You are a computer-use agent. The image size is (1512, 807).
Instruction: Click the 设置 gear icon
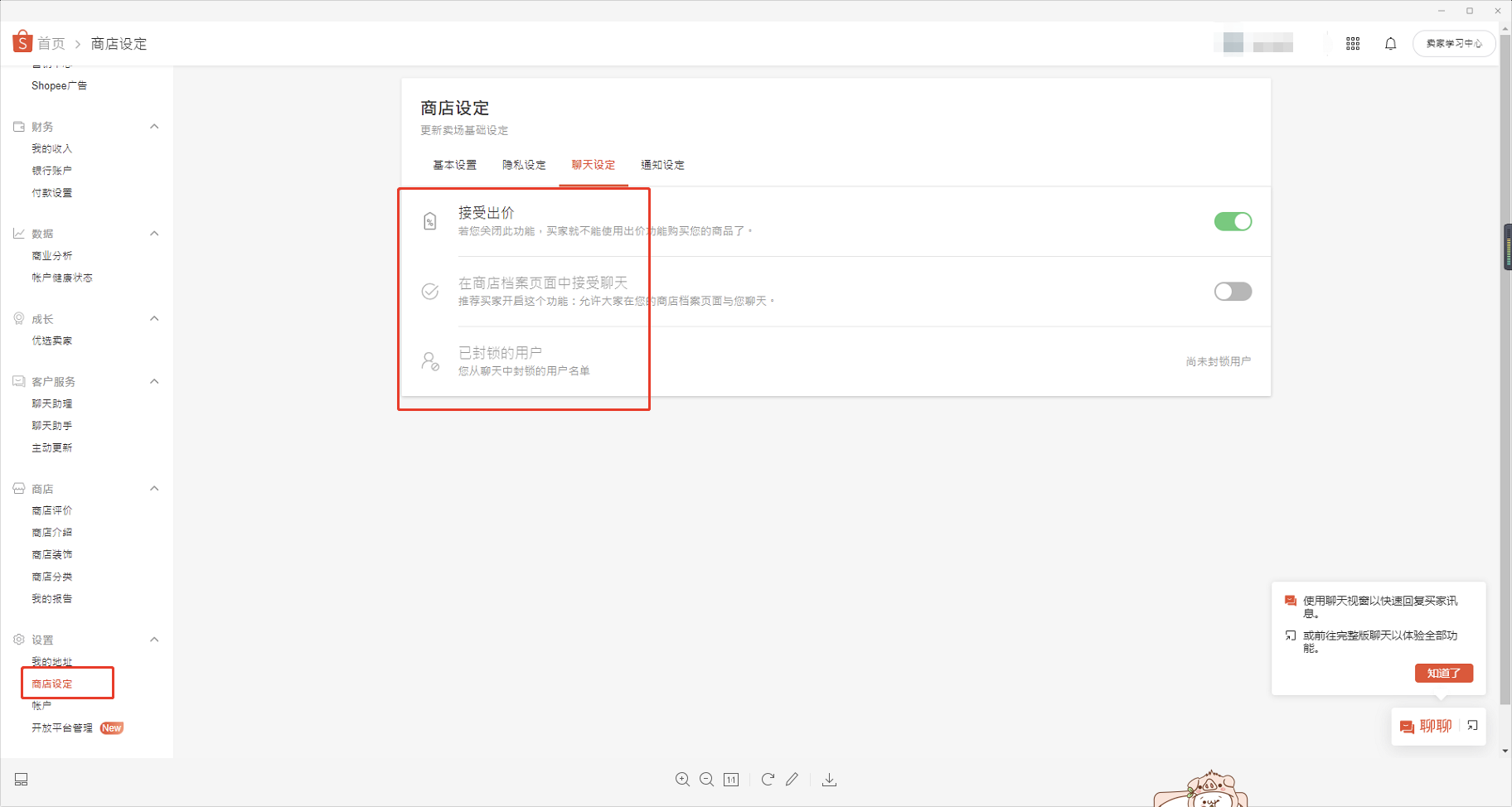tap(19, 640)
